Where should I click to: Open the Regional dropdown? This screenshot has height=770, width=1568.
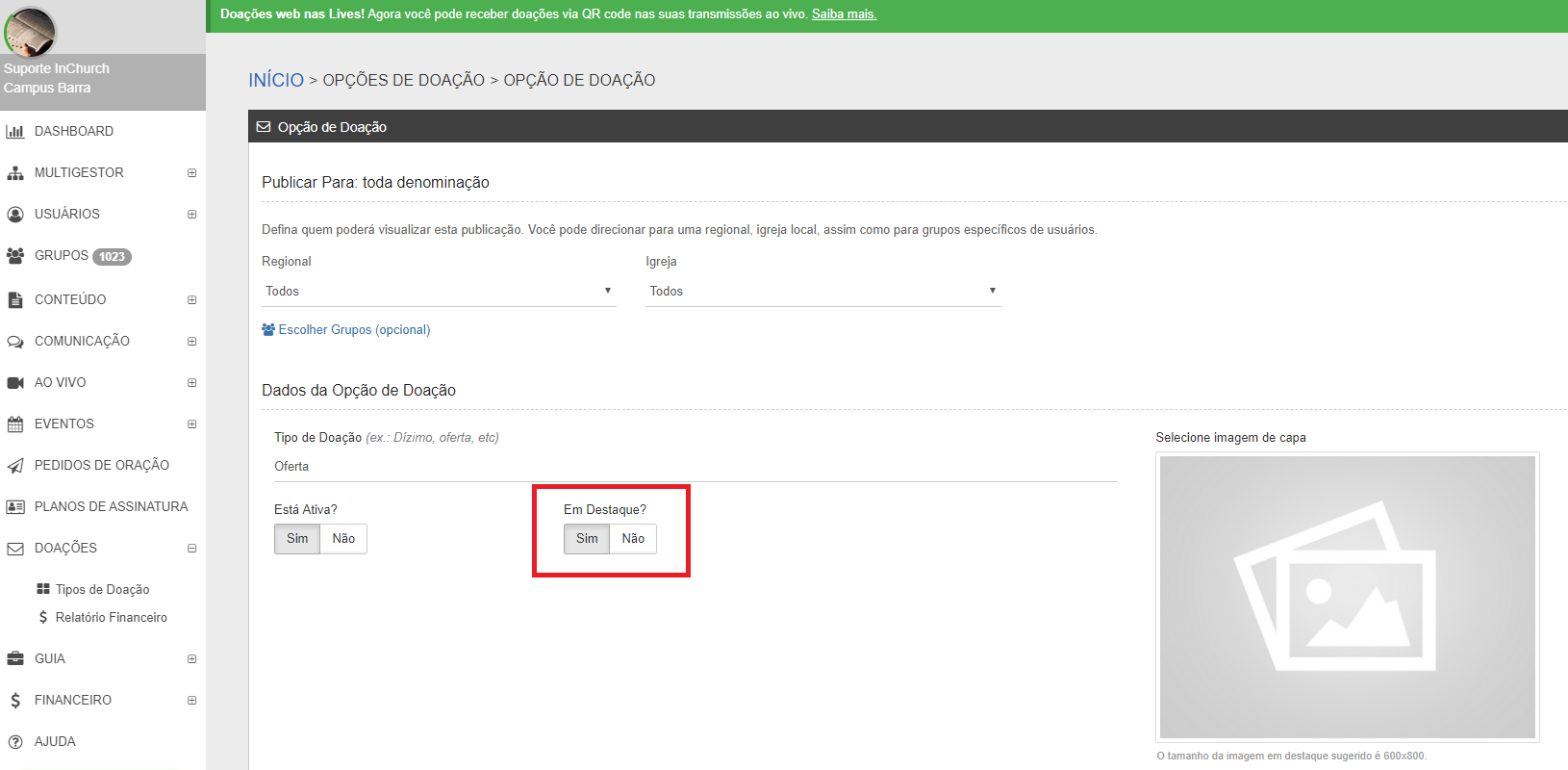click(x=439, y=292)
